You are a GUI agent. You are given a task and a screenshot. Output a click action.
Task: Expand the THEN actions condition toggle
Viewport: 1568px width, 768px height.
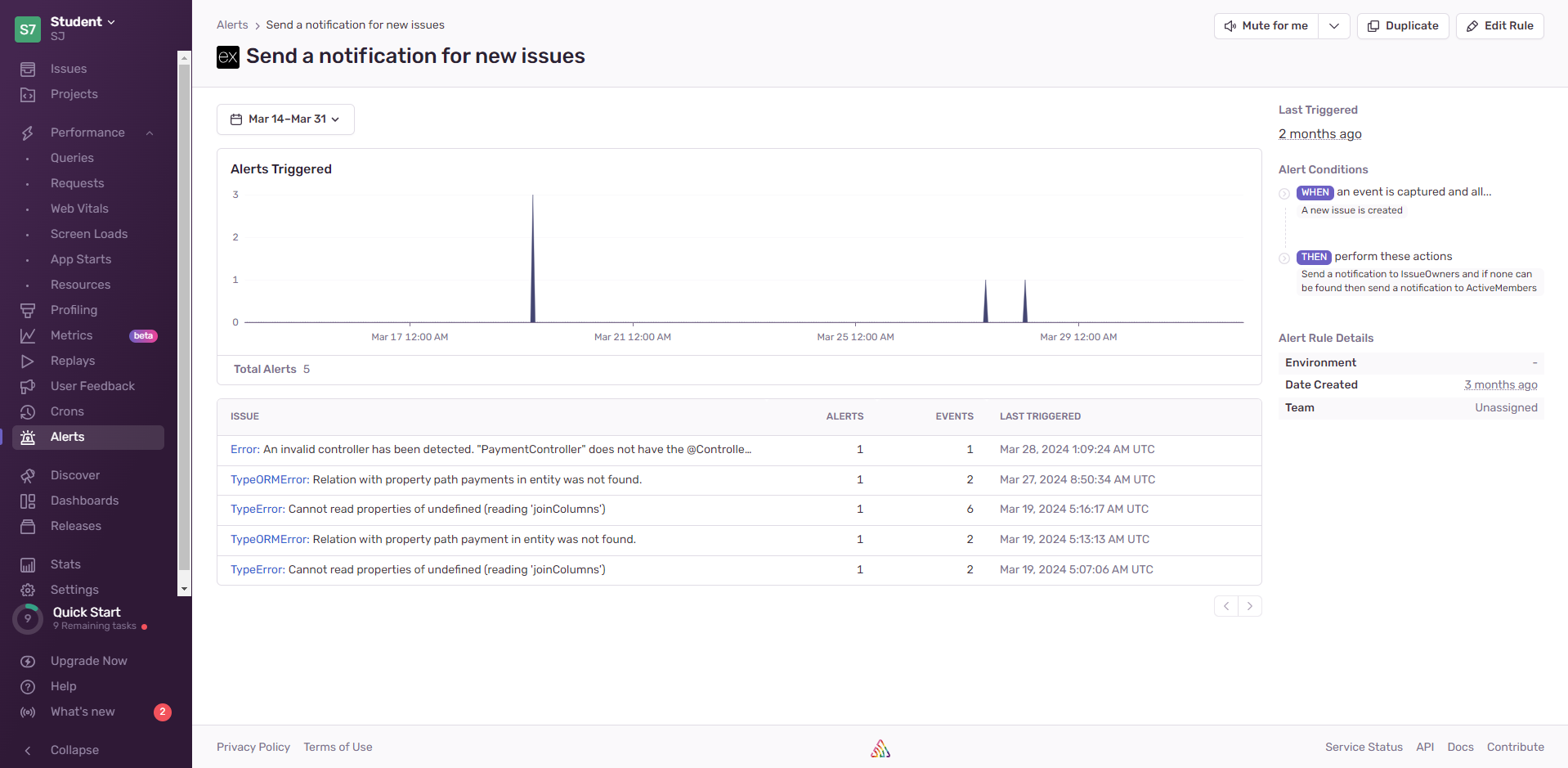[x=1284, y=258]
